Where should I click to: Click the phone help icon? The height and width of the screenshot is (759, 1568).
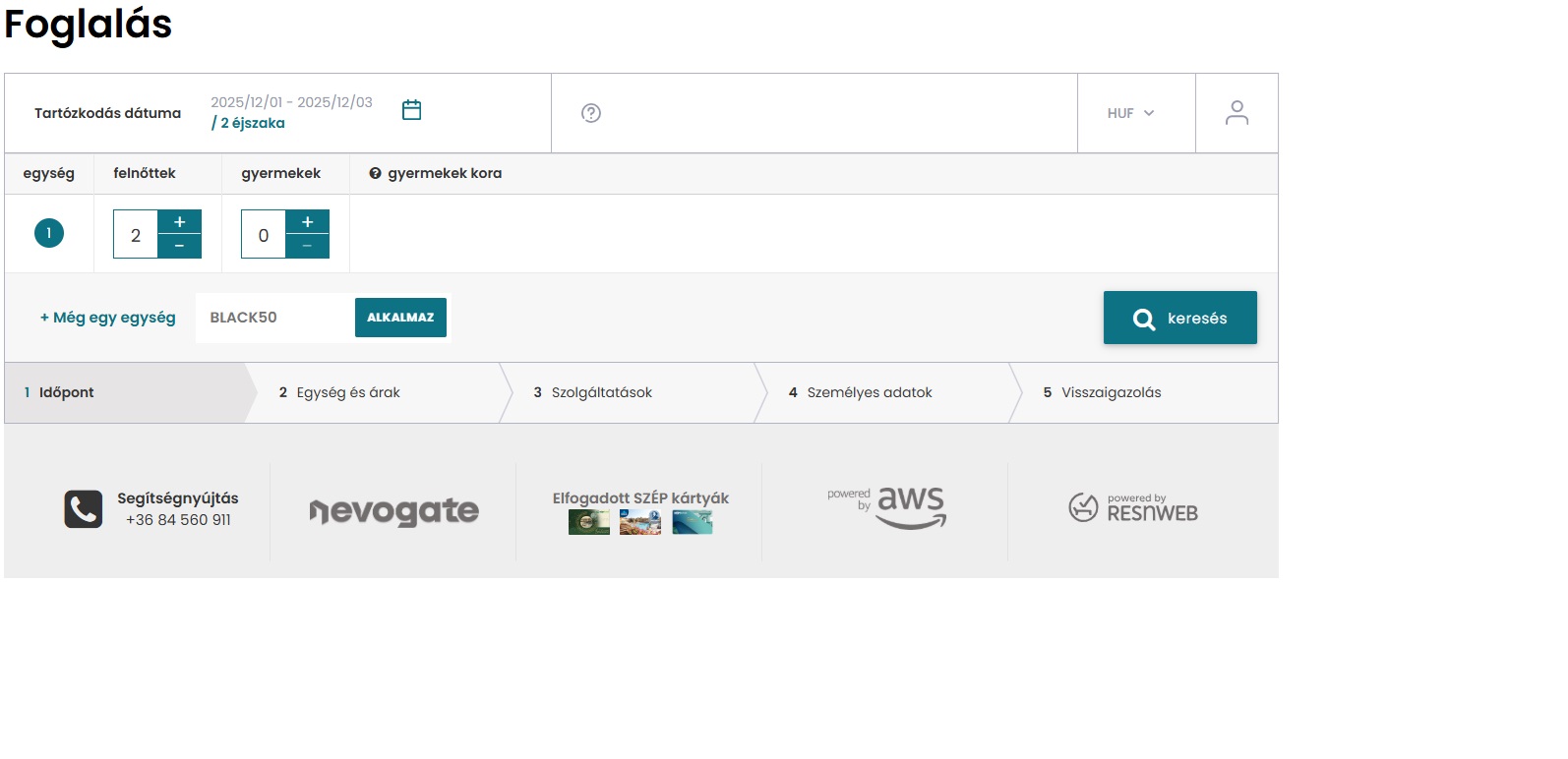point(84,509)
